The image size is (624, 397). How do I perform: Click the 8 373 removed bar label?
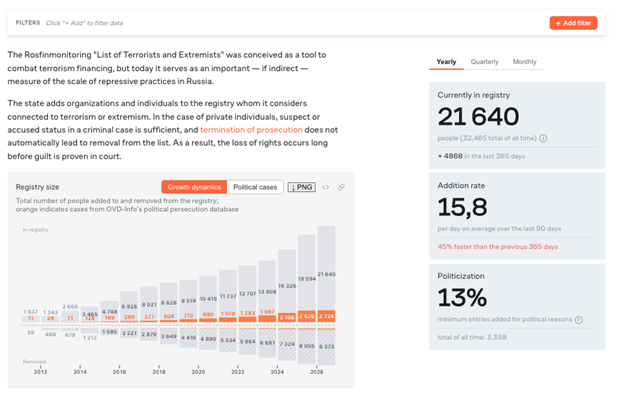[x=326, y=346]
